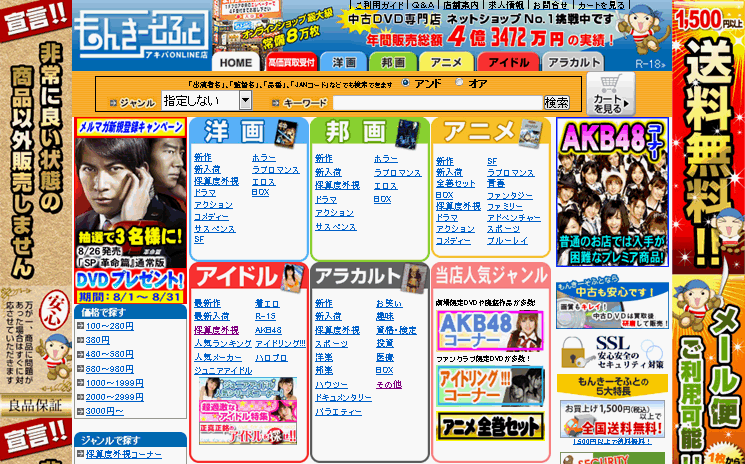Image resolution: width=745 pixels, height=464 pixels.
Task: Open ハロプロ link in the アイドル panel
Action: tap(271, 357)
